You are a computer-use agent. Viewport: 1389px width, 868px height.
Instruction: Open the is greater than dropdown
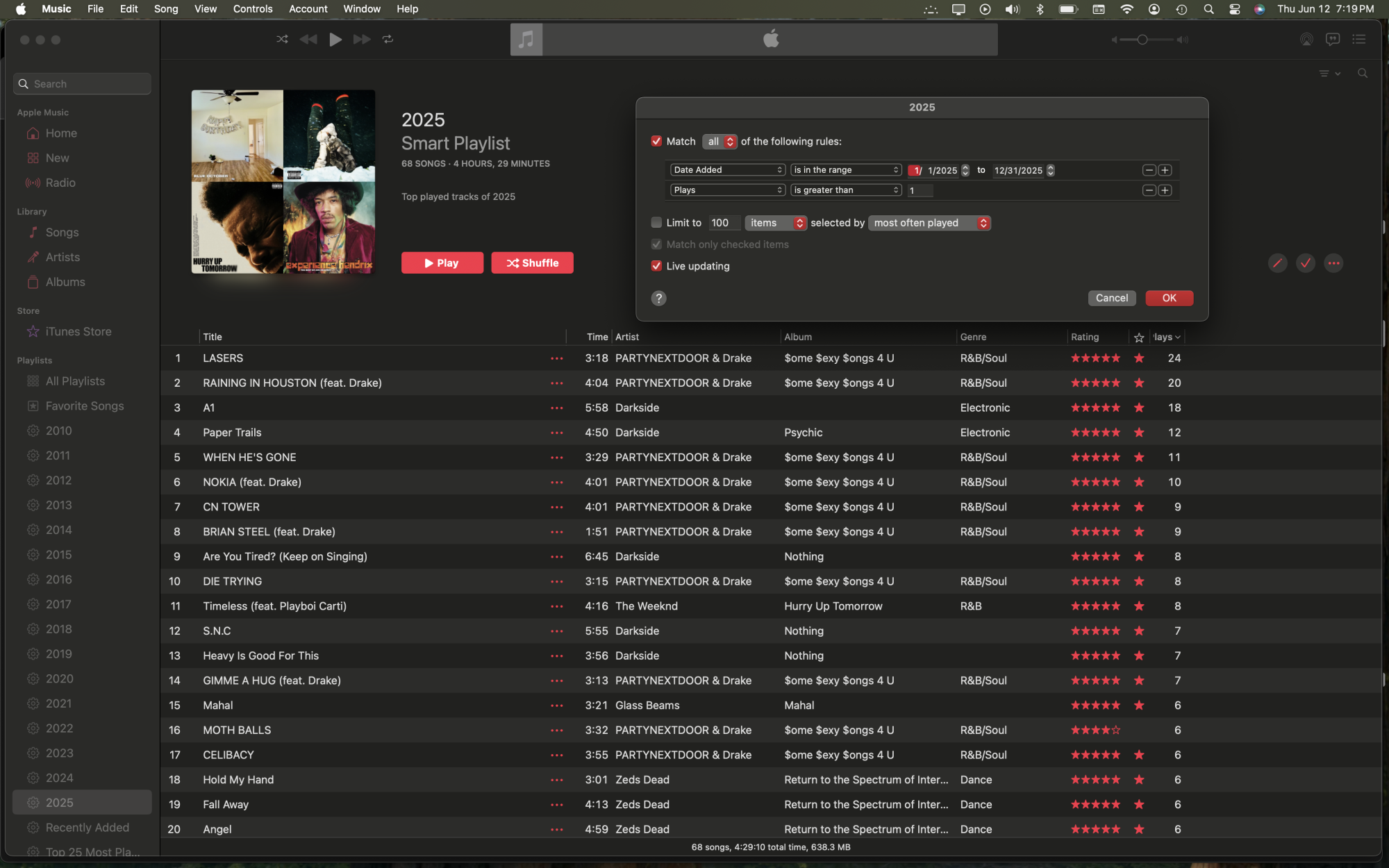pos(845,190)
